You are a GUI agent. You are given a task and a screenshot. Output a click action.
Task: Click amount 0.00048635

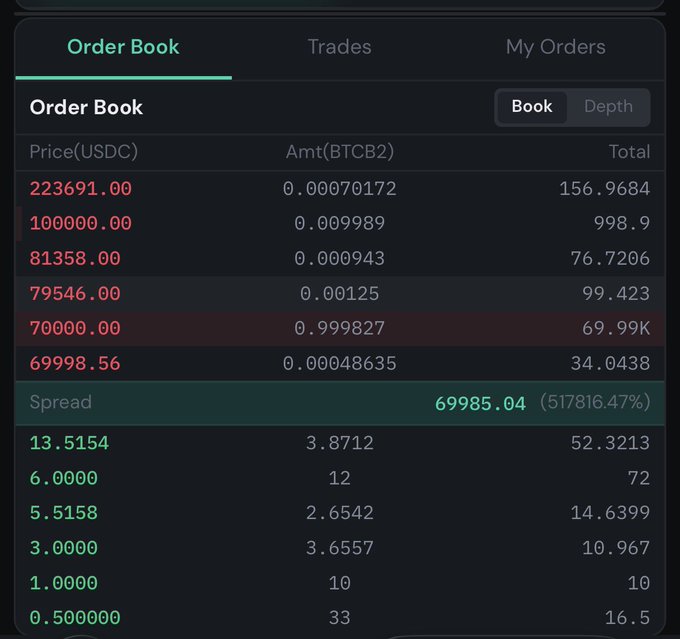click(x=340, y=364)
